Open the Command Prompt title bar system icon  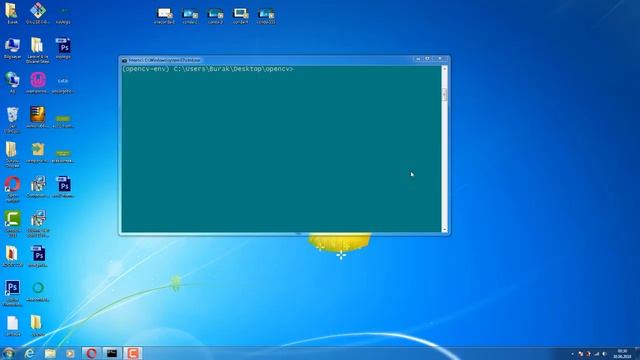point(124,60)
